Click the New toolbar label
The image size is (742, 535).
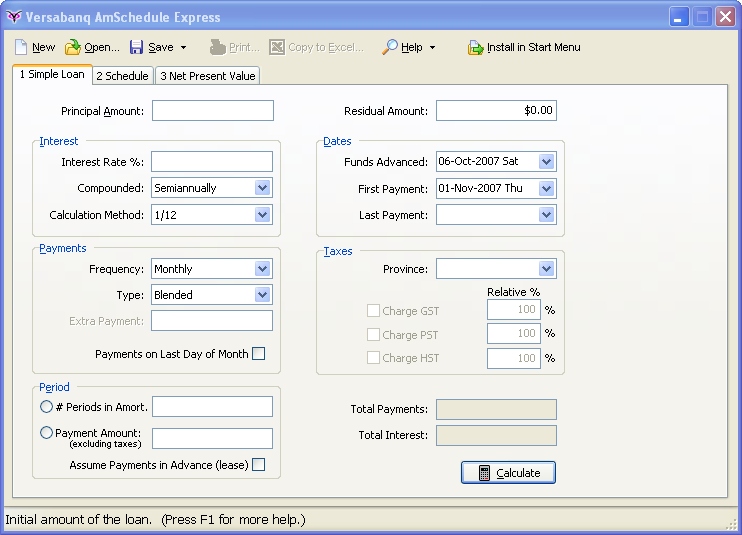click(x=44, y=47)
